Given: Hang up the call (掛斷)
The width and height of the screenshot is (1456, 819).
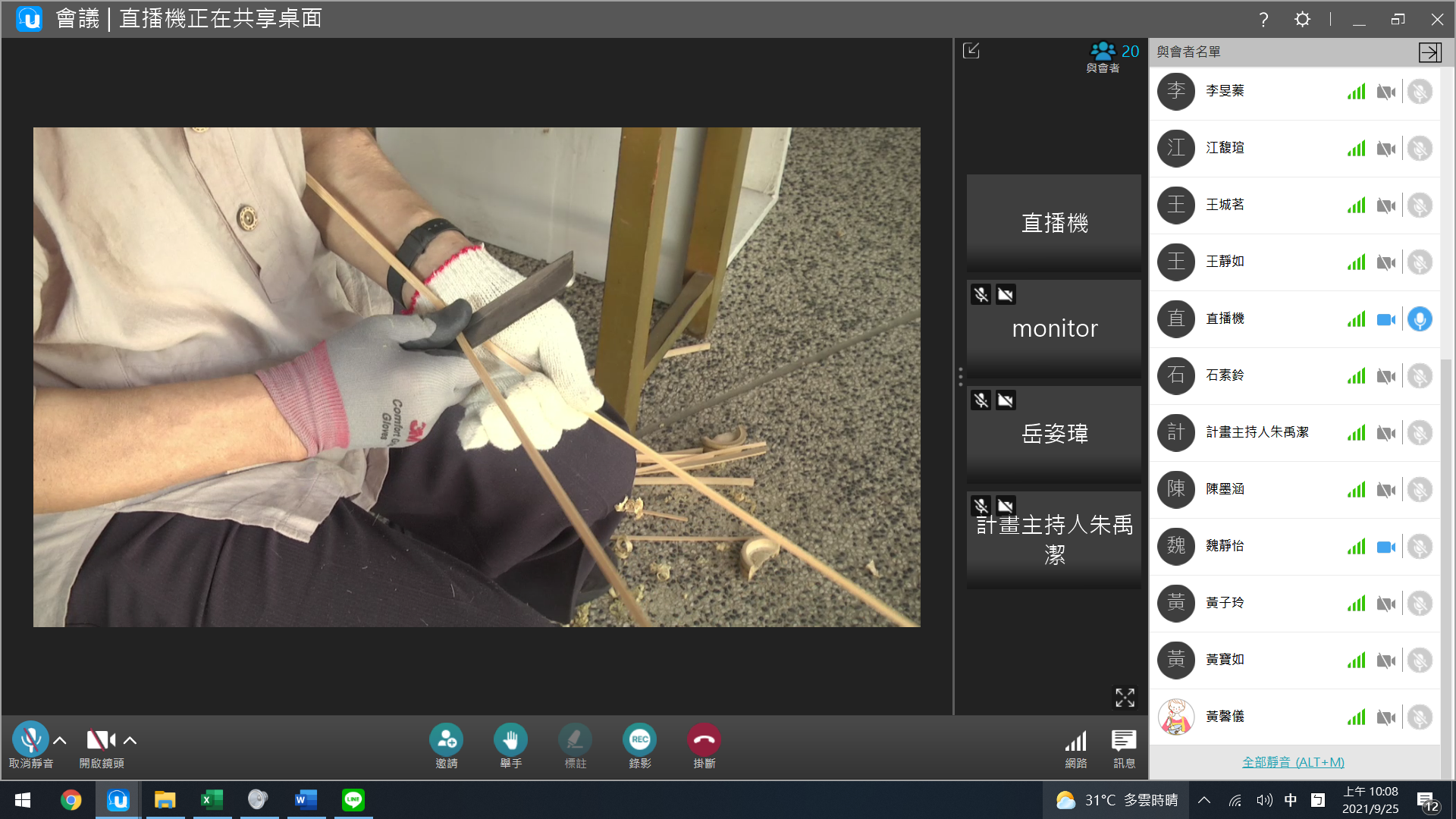Looking at the screenshot, I should (x=704, y=739).
